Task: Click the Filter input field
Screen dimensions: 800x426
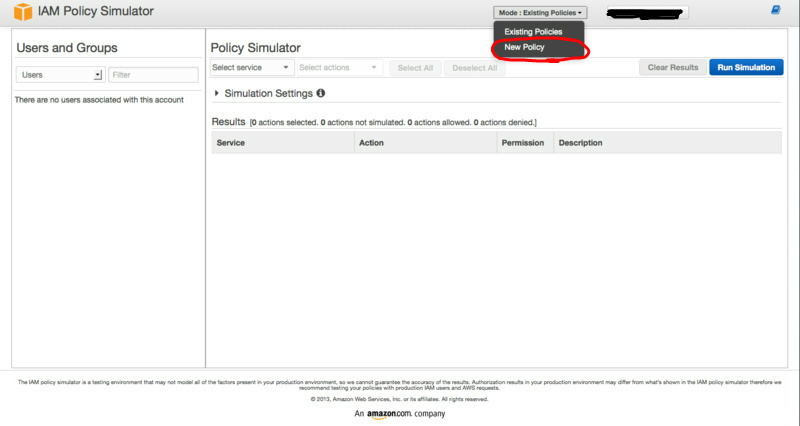Action: tap(153, 74)
